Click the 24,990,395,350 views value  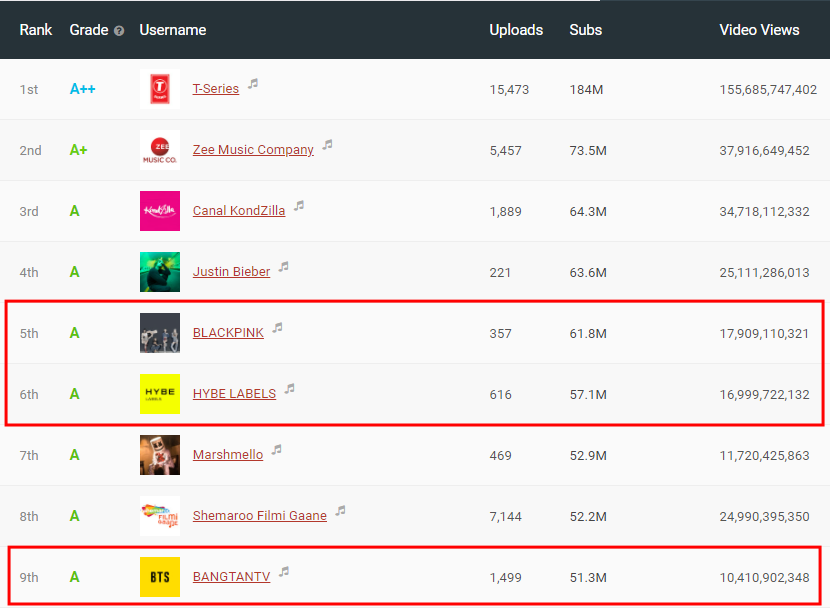click(x=764, y=517)
